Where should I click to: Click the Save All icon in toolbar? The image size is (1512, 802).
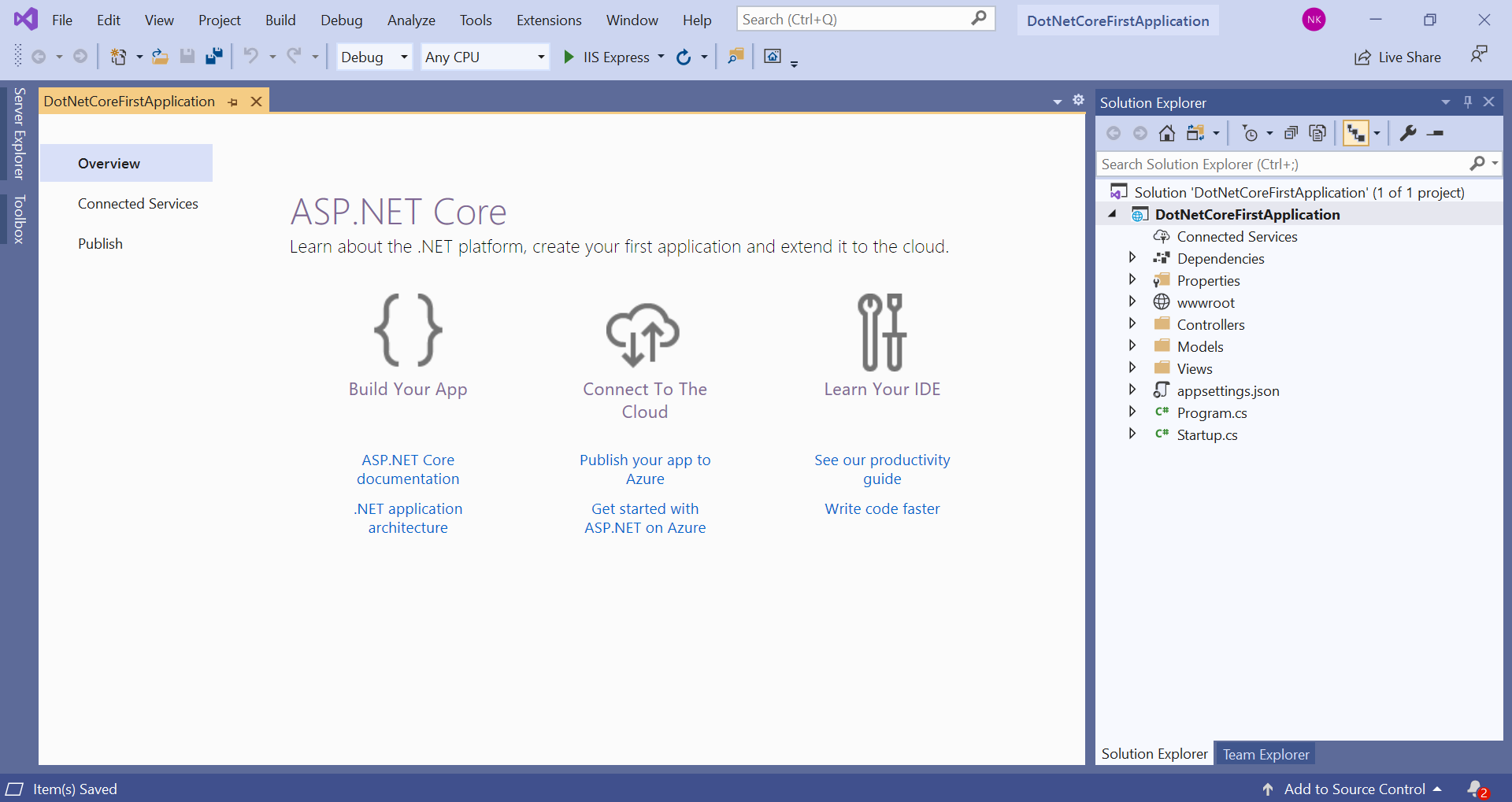213,57
